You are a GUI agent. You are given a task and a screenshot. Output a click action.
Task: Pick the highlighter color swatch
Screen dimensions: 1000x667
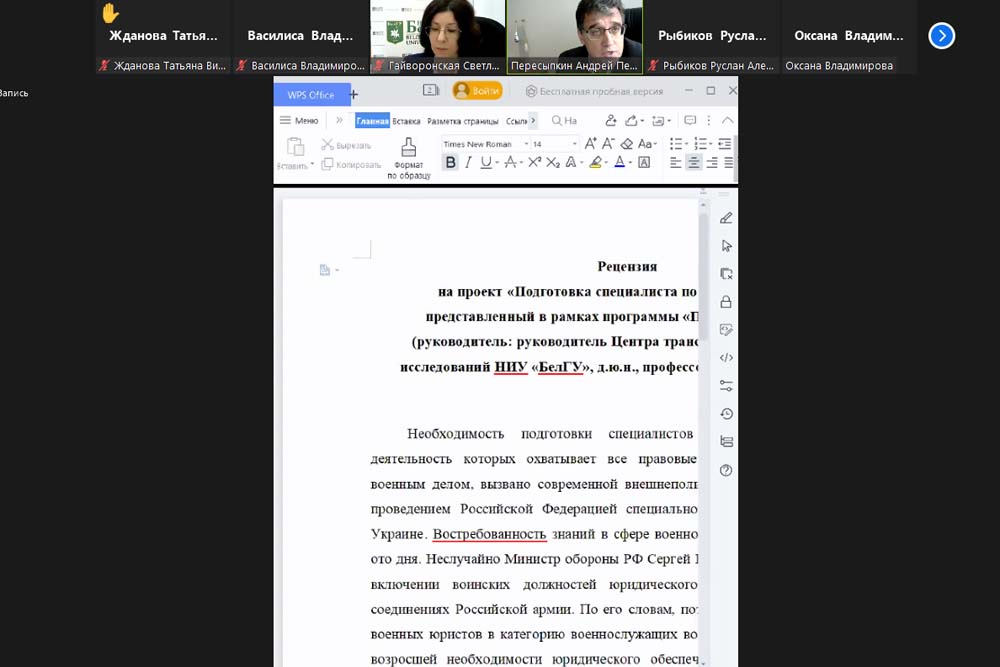[x=595, y=163]
